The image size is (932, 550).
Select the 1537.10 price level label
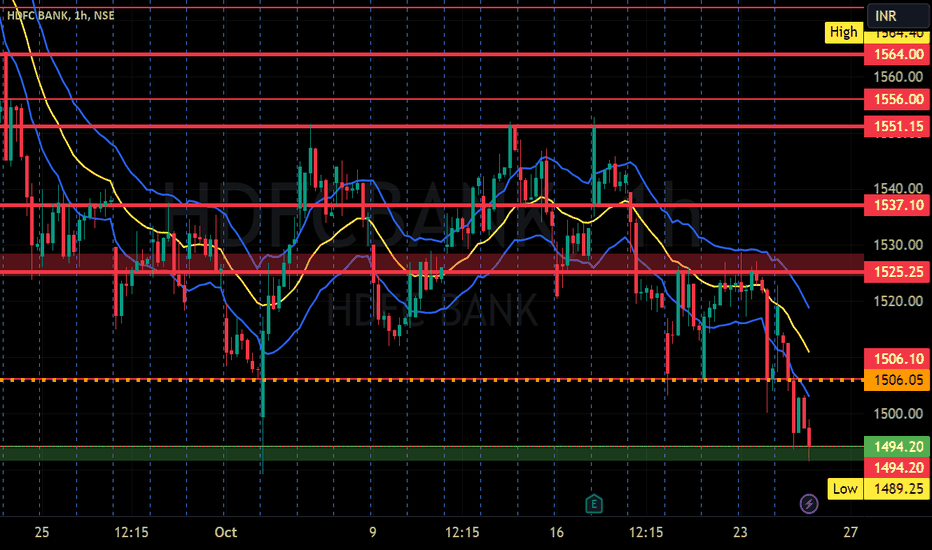pos(897,205)
